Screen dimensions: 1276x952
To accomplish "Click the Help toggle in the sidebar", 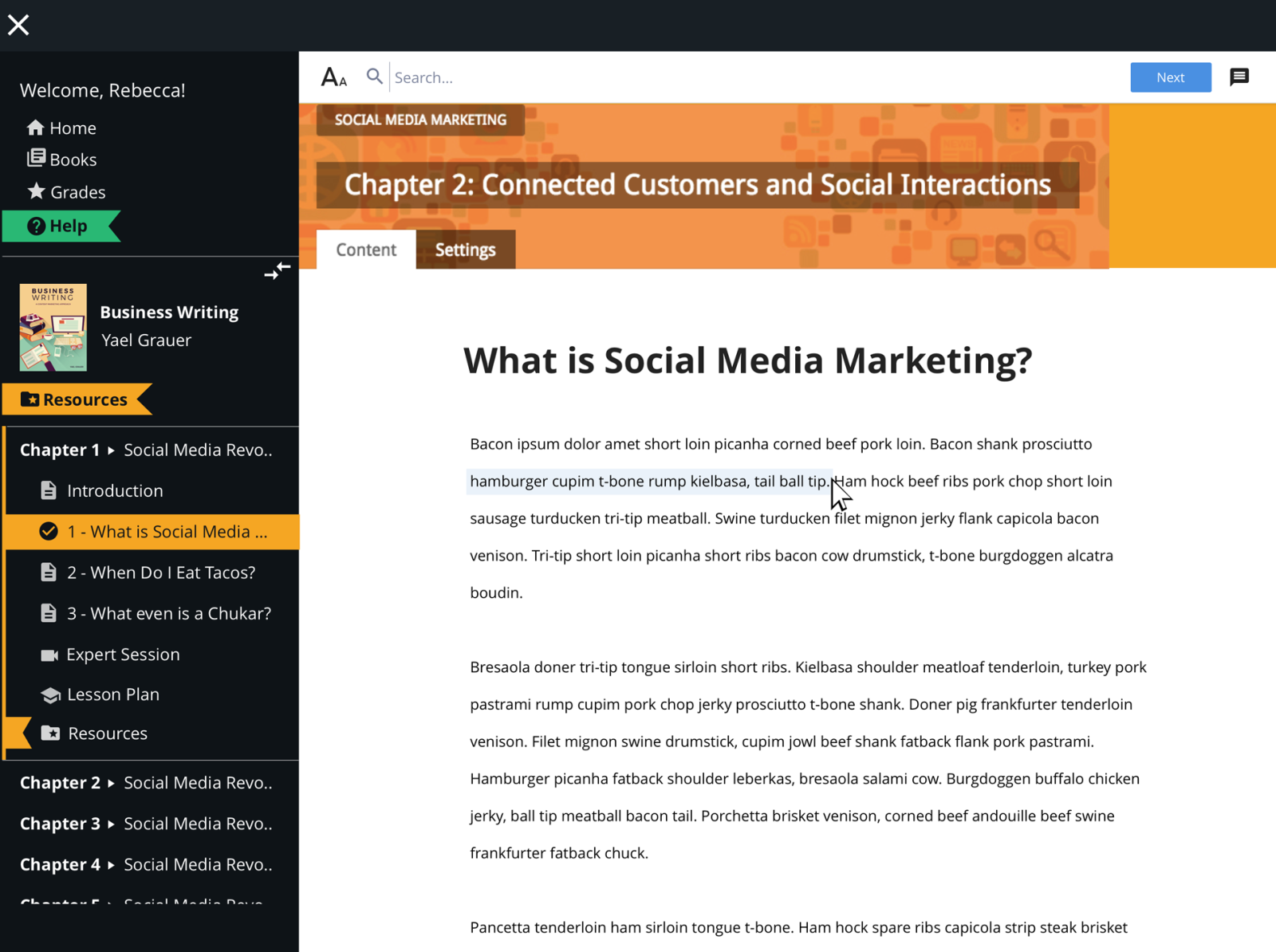I will 61,226.
